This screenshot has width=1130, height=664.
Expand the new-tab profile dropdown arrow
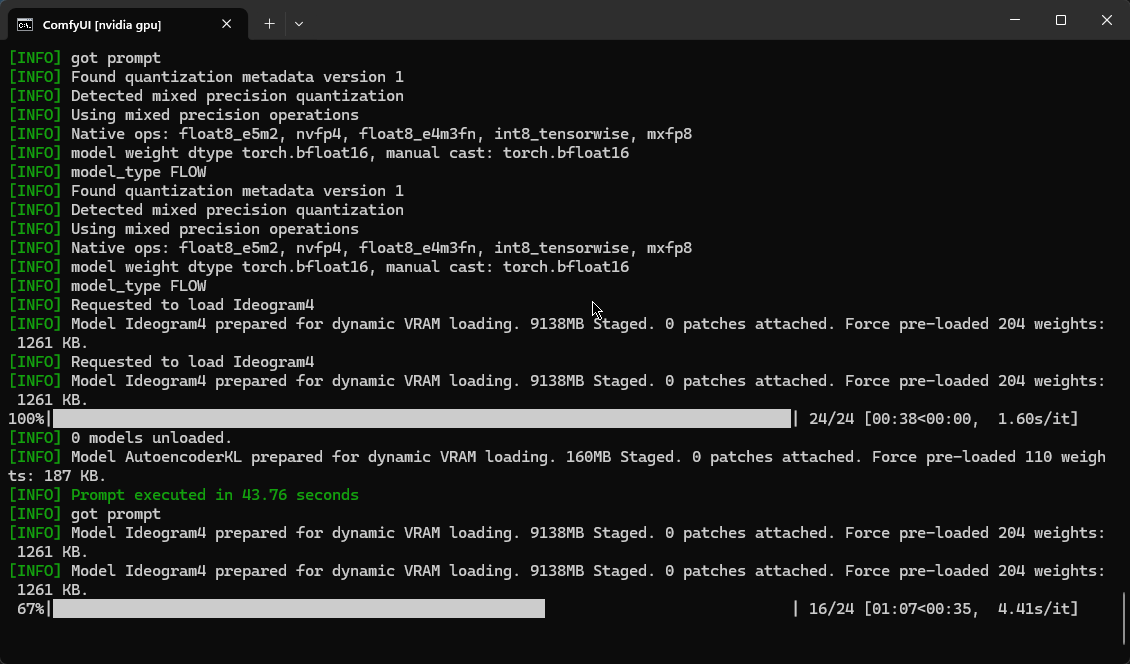pos(299,24)
